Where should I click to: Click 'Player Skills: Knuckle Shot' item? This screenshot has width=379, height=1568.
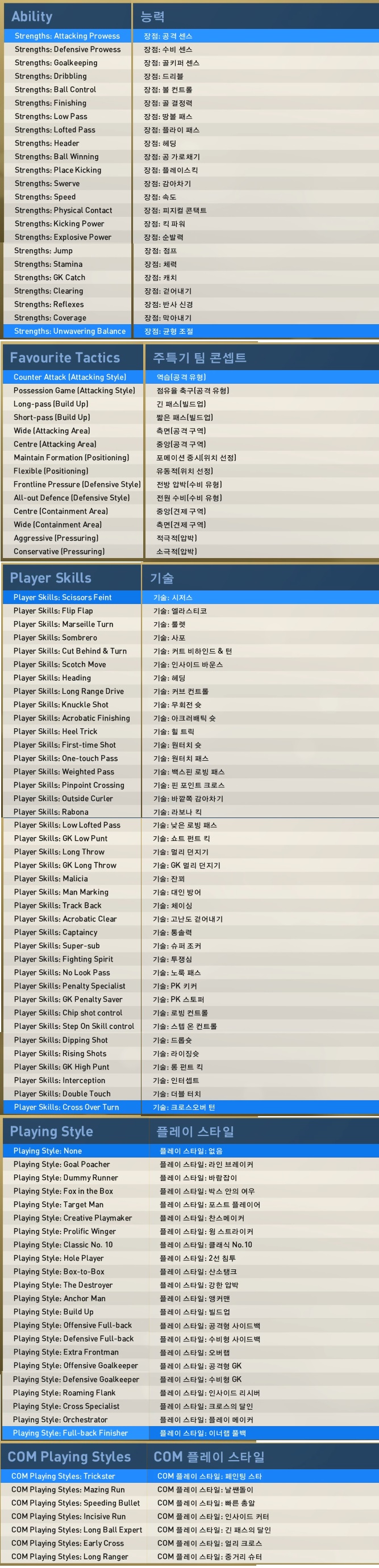click(61, 705)
